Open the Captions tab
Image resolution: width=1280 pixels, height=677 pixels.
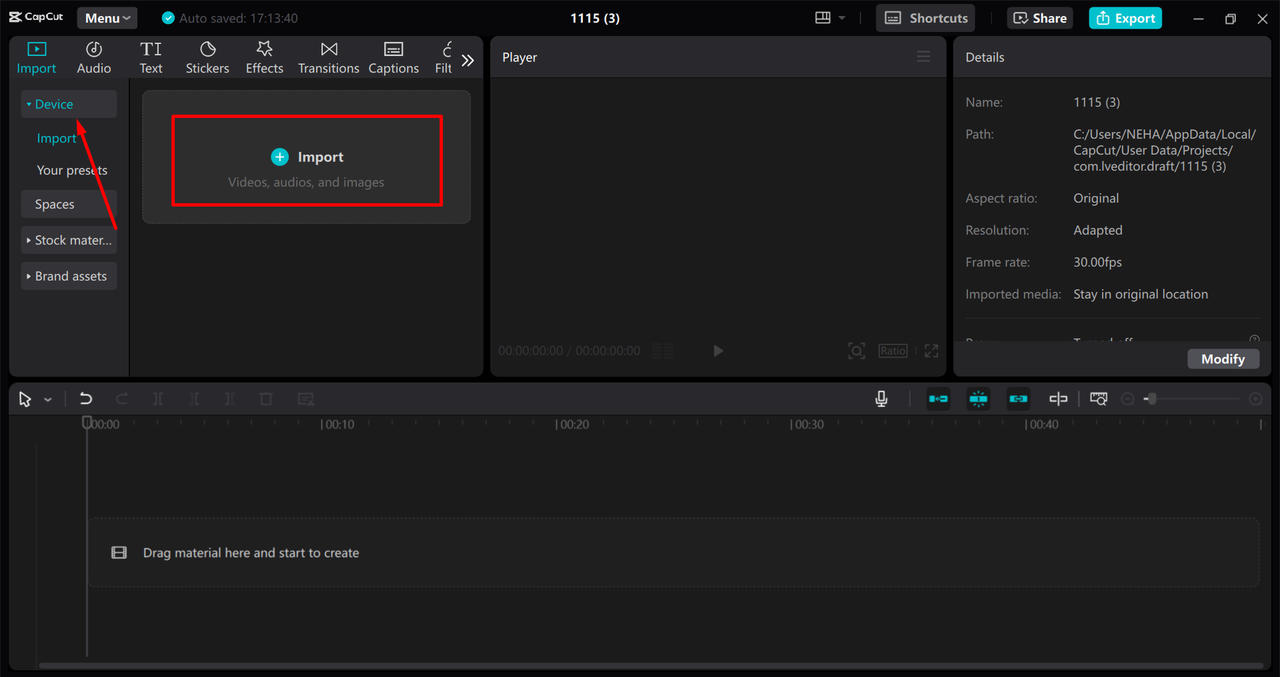point(393,58)
